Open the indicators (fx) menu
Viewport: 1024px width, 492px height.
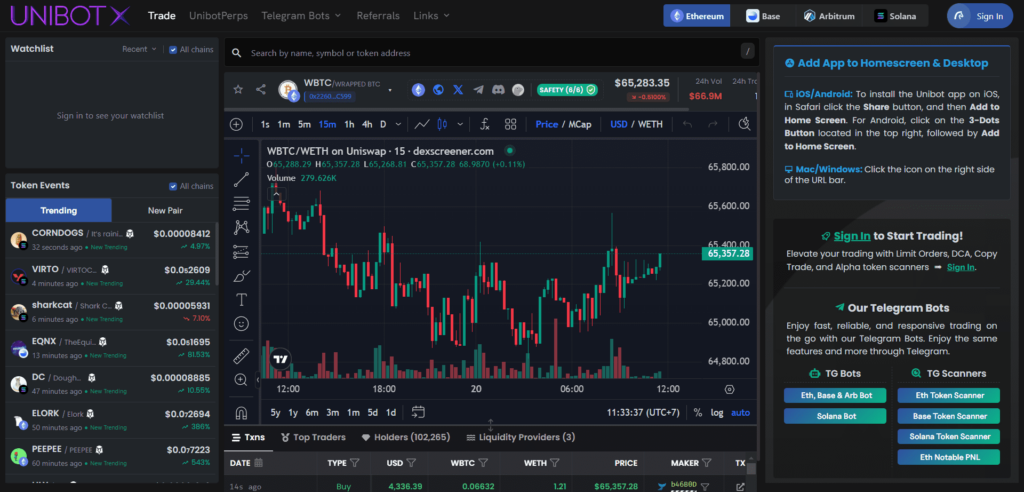(x=485, y=124)
